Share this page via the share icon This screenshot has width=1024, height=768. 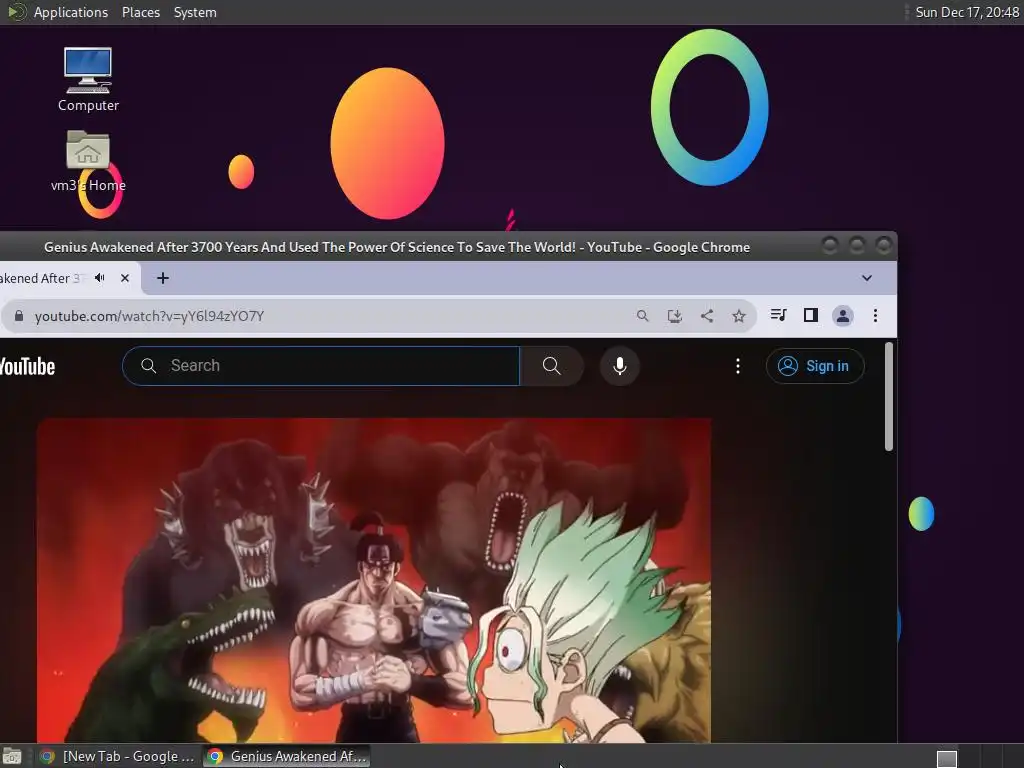tap(707, 316)
